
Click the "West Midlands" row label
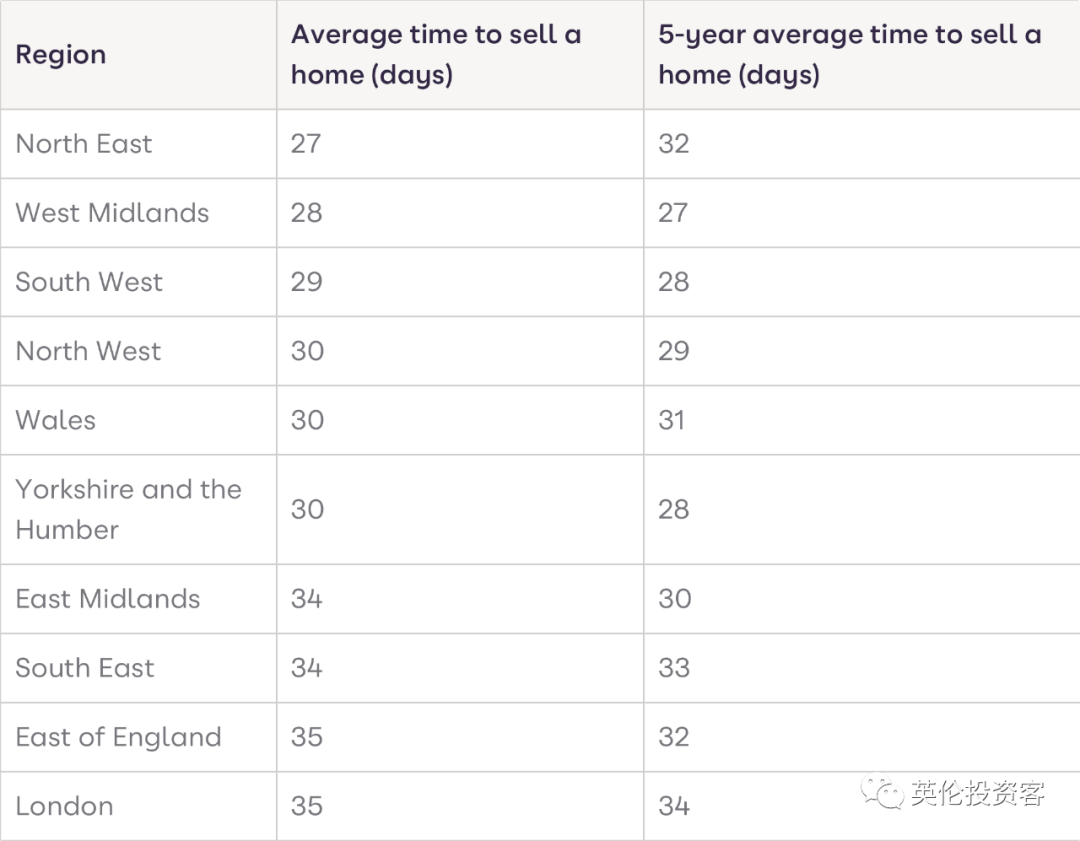pos(112,213)
